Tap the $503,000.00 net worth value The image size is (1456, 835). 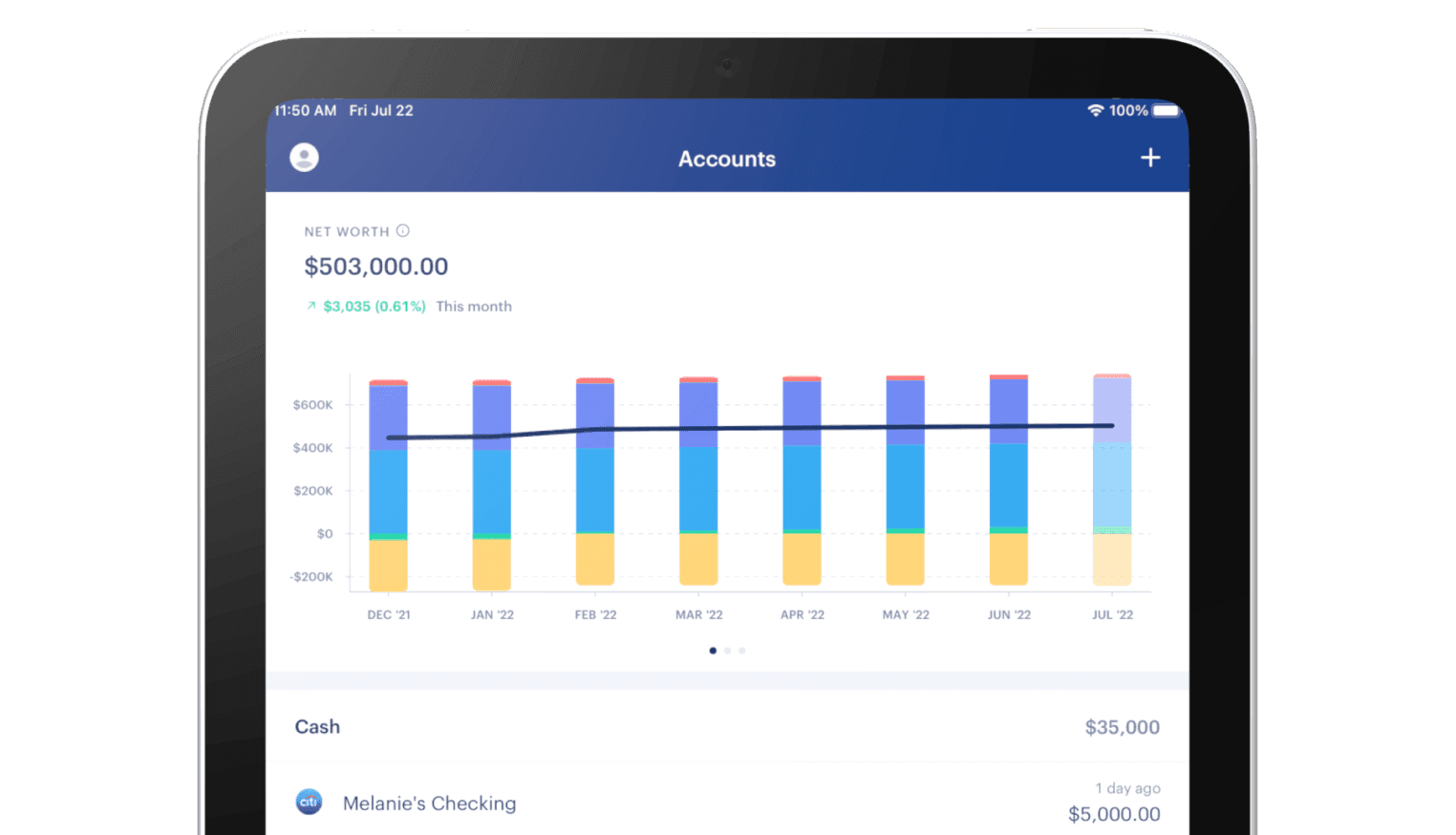tap(376, 267)
